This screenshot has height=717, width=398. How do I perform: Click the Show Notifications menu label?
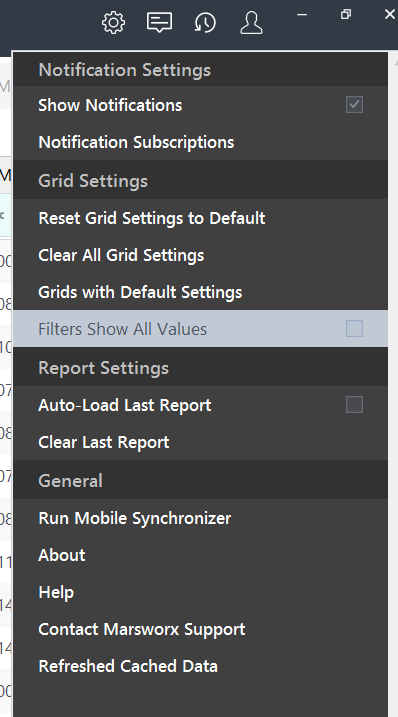click(110, 105)
